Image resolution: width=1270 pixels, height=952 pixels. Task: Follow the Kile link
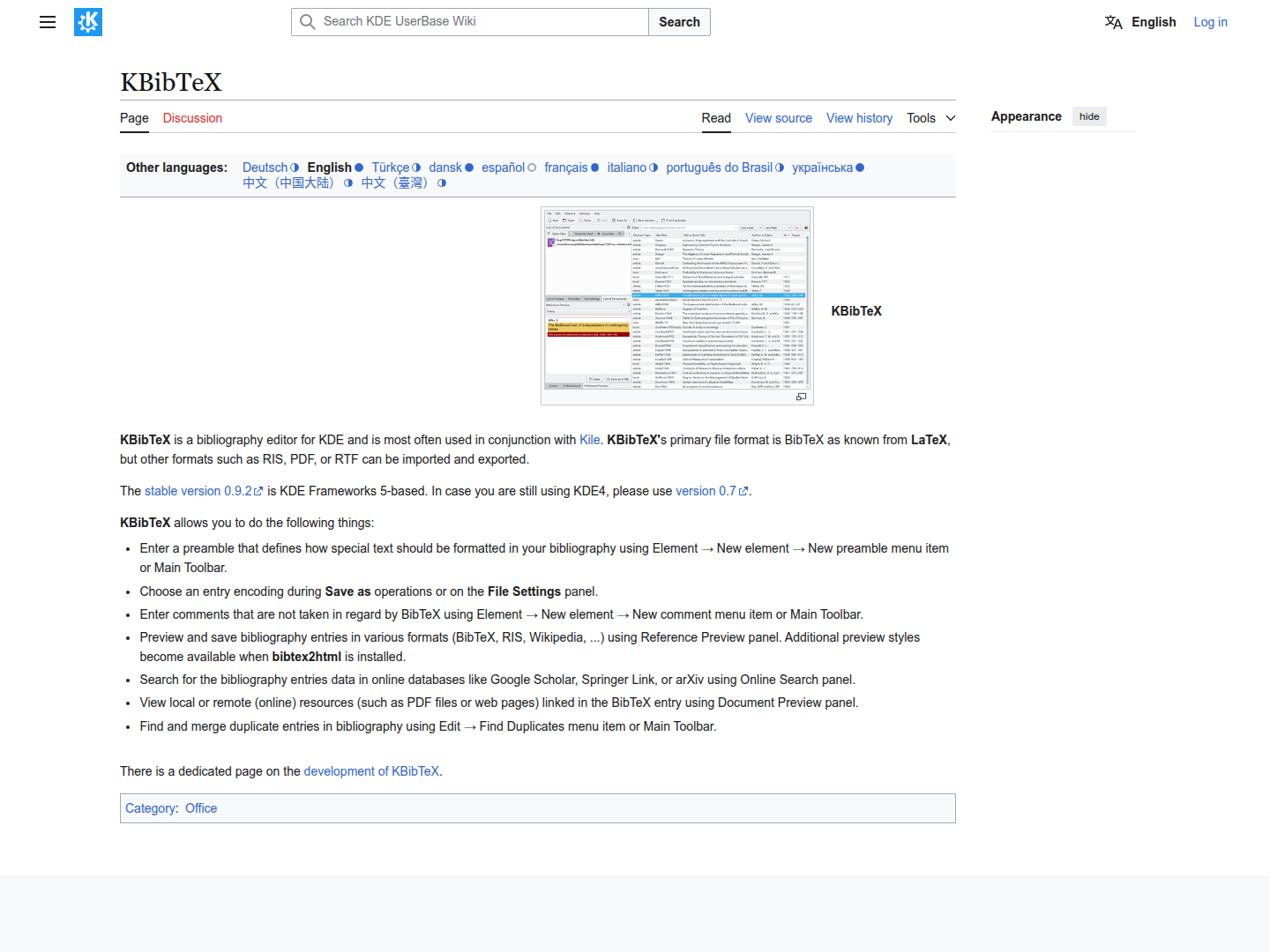590,440
